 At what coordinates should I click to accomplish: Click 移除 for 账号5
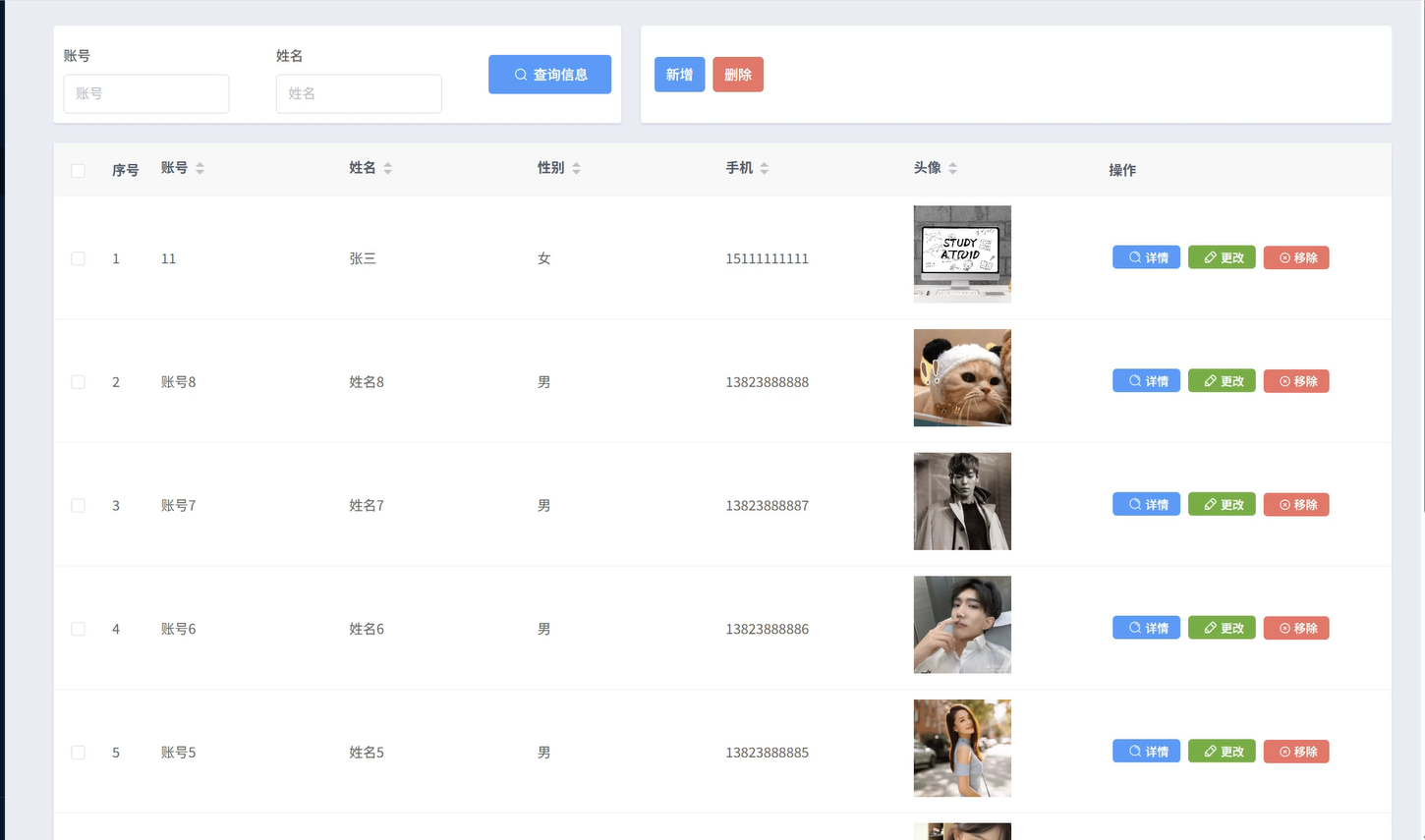click(x=1296, y=752)
